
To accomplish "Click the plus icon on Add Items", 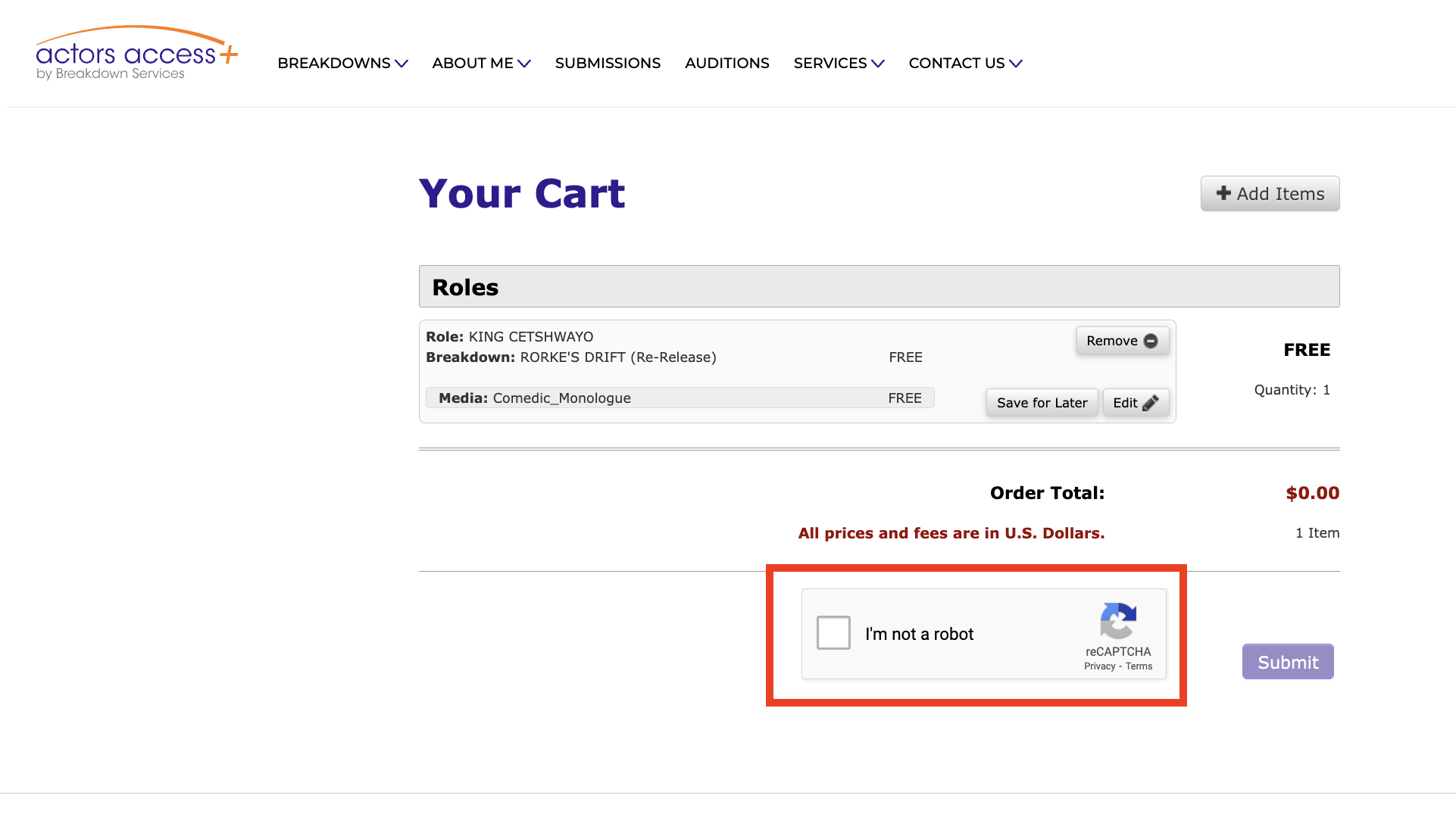I will (1223, 193).
